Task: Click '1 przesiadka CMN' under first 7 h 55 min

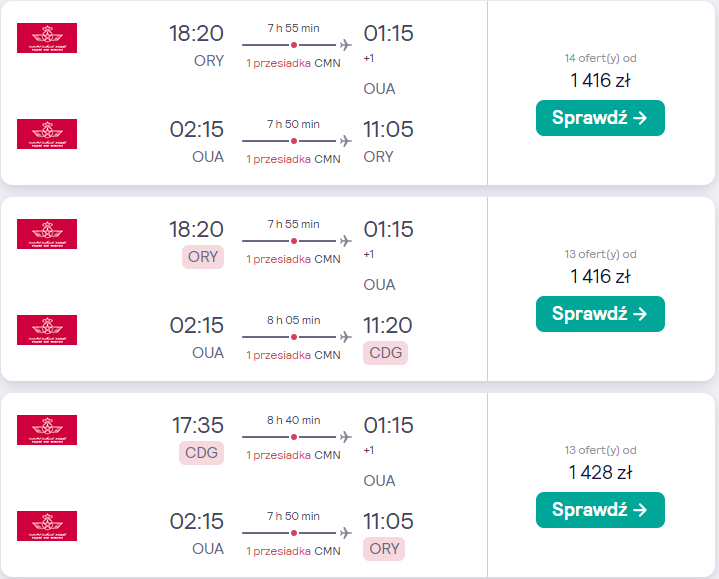Action: tap(293, 63)
